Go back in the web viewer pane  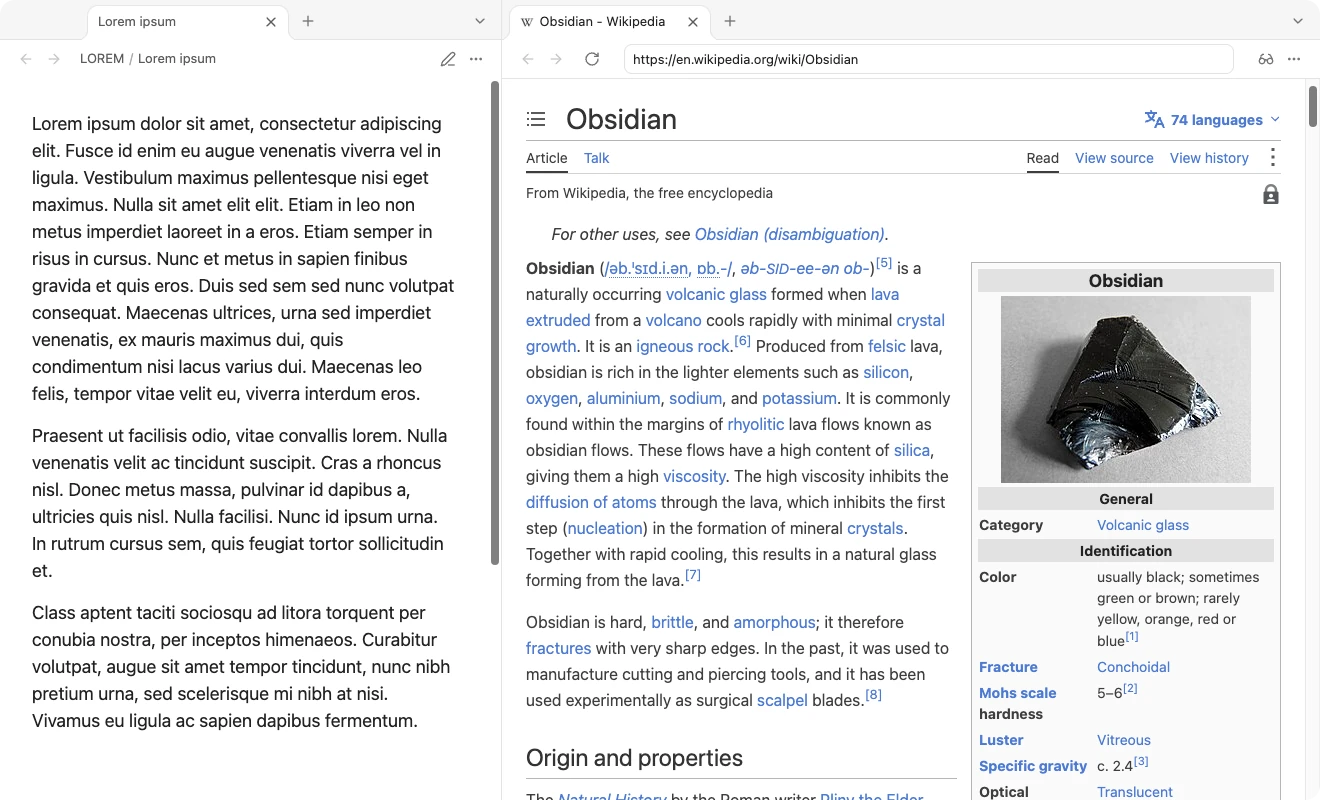(x=528, y=59)
